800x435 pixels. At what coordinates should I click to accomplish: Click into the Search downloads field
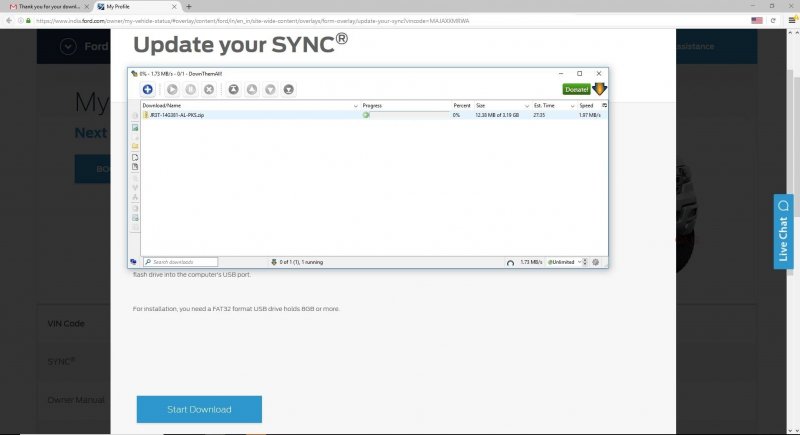(x=181, y=262)
